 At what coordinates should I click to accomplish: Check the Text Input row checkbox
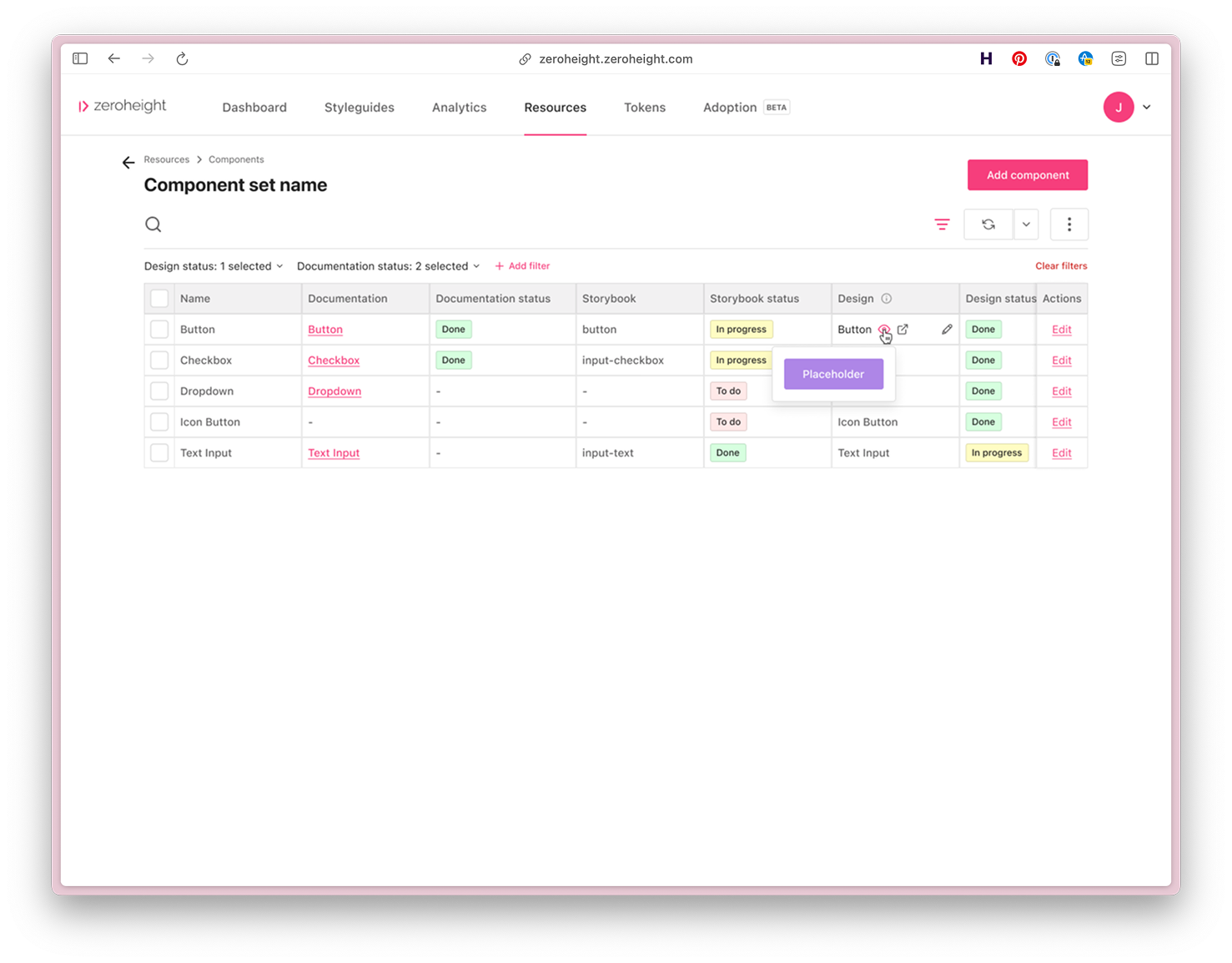159,452
